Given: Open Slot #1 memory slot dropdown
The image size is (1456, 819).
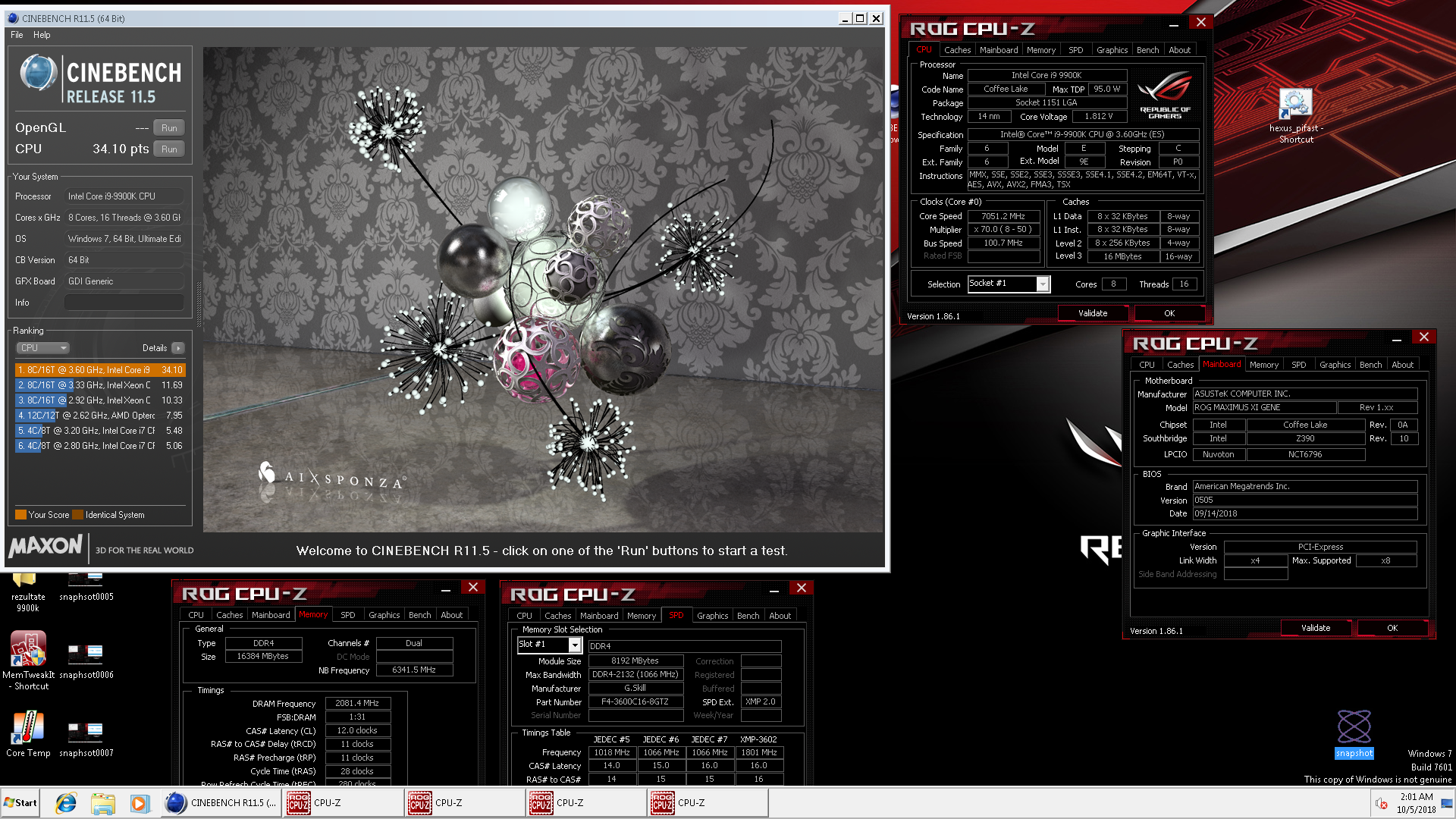Looking at the screenshot, I should (x=575, y=645).
